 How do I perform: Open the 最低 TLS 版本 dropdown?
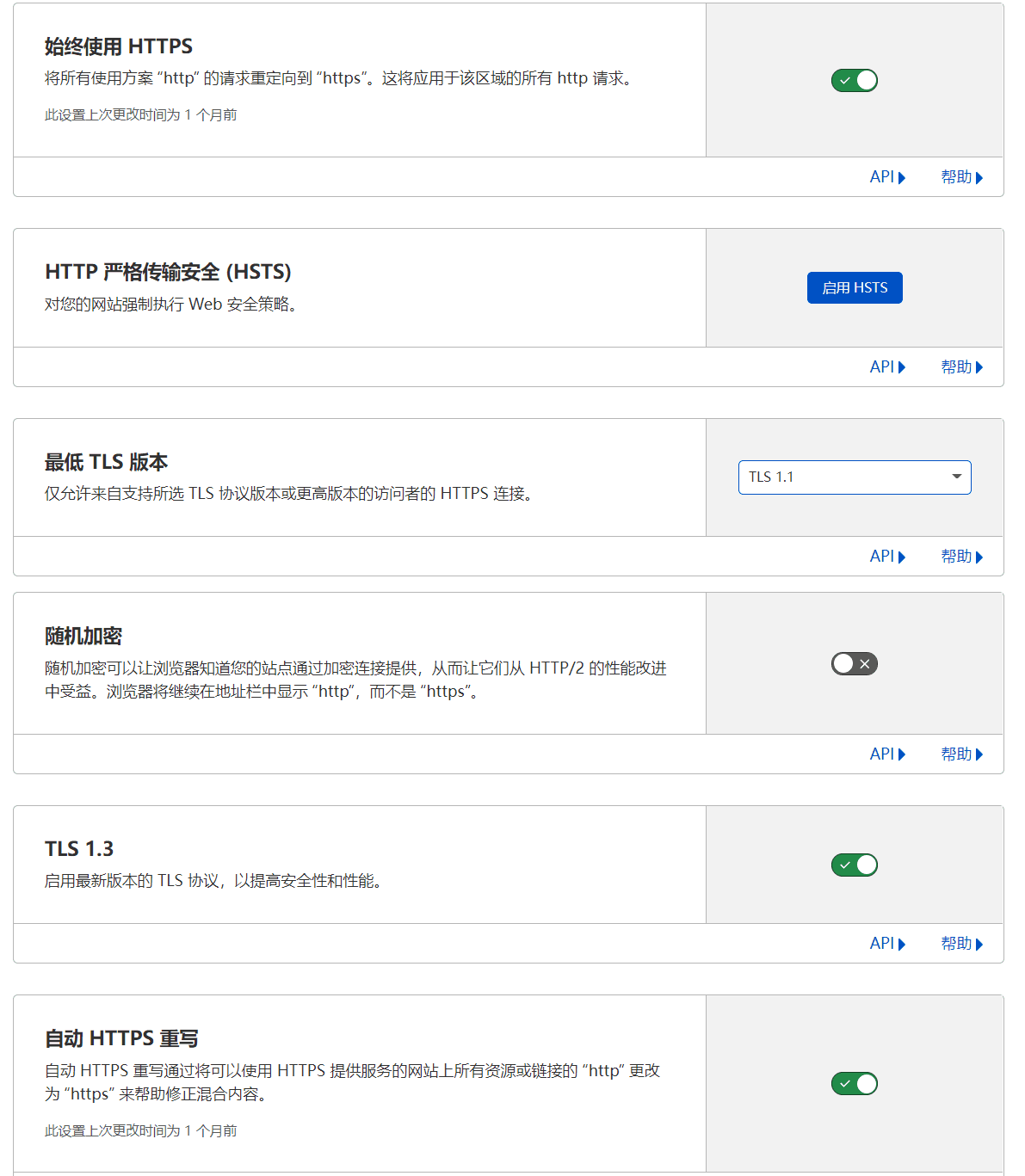854,477
